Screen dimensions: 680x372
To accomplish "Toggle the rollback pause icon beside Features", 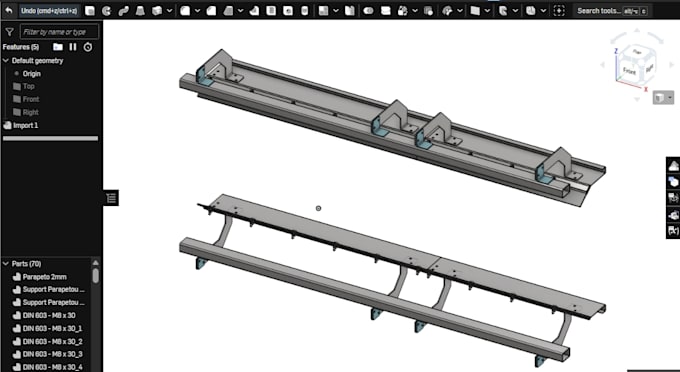I will [73, 47].
